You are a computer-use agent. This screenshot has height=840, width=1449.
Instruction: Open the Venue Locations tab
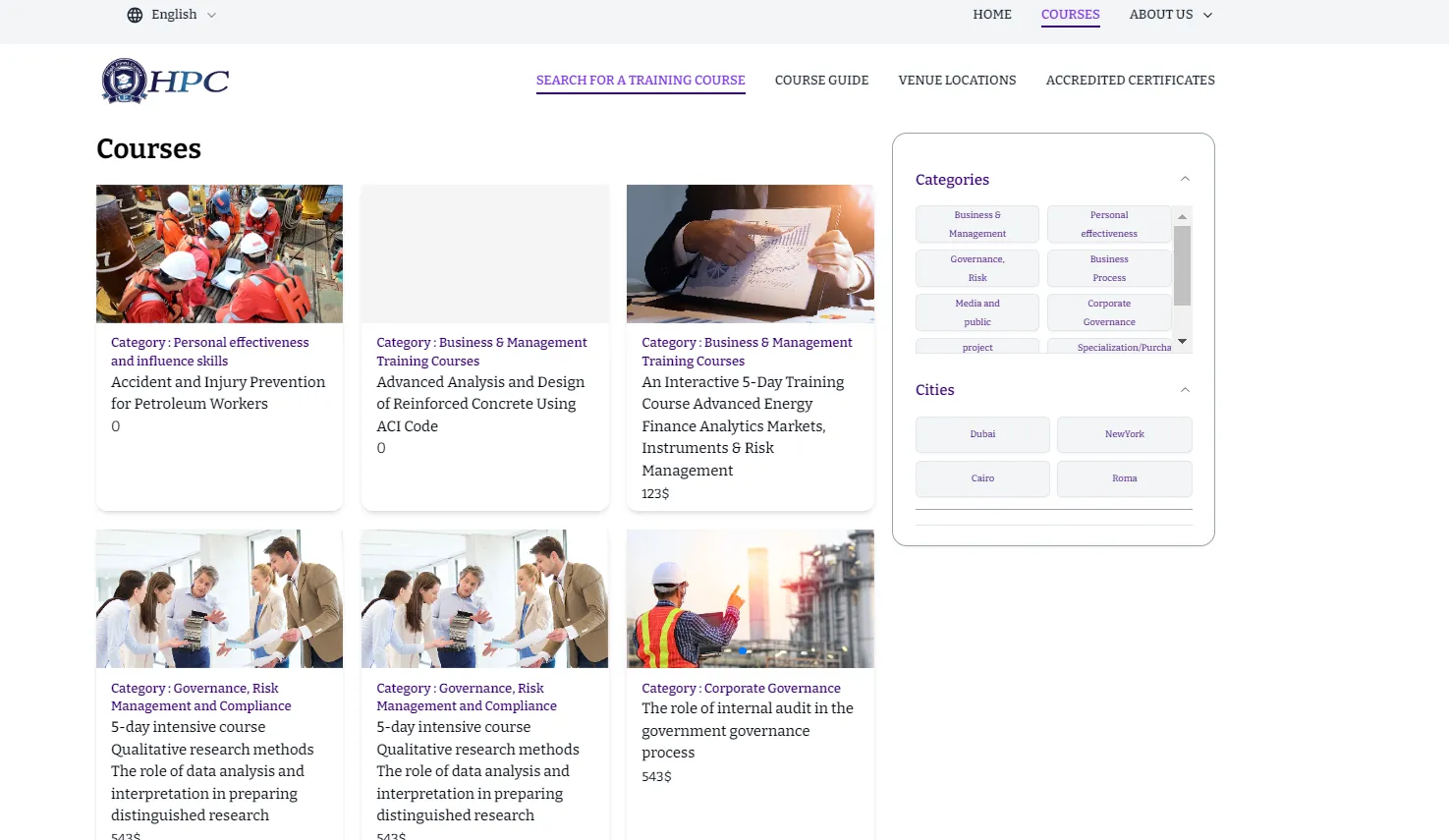click(x=957, y=81)
